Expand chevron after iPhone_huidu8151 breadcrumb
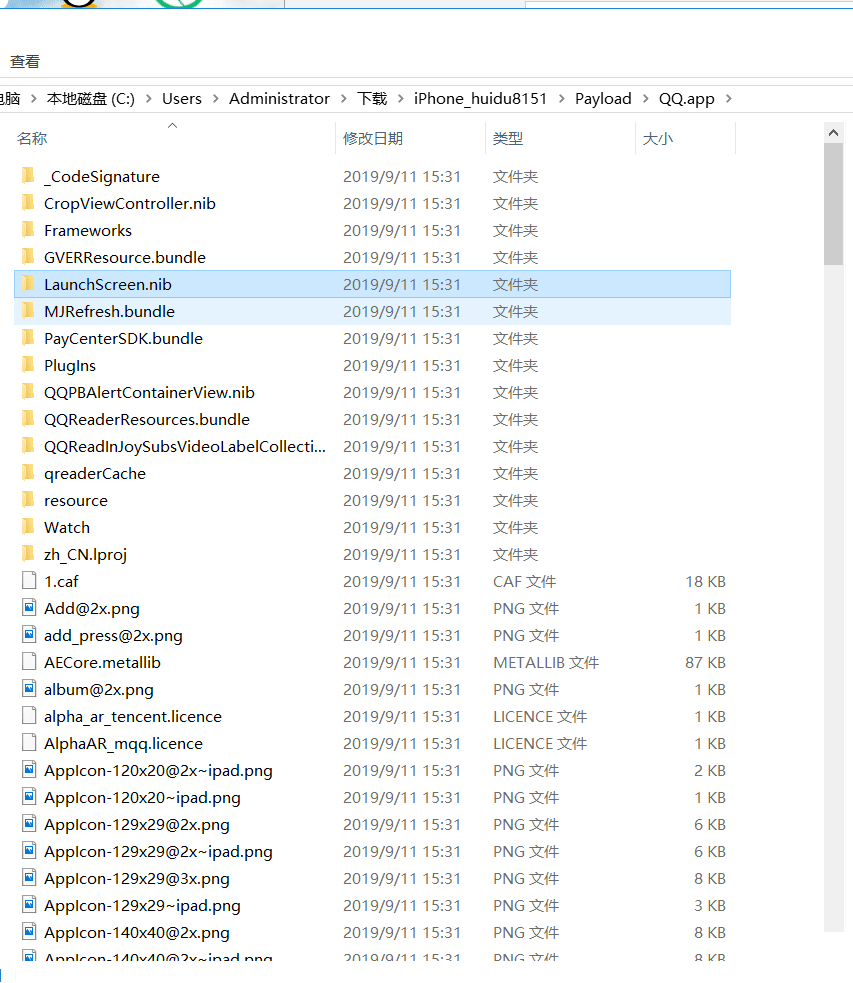The width and height of the screenshot is (853, 983). point(562,98)
